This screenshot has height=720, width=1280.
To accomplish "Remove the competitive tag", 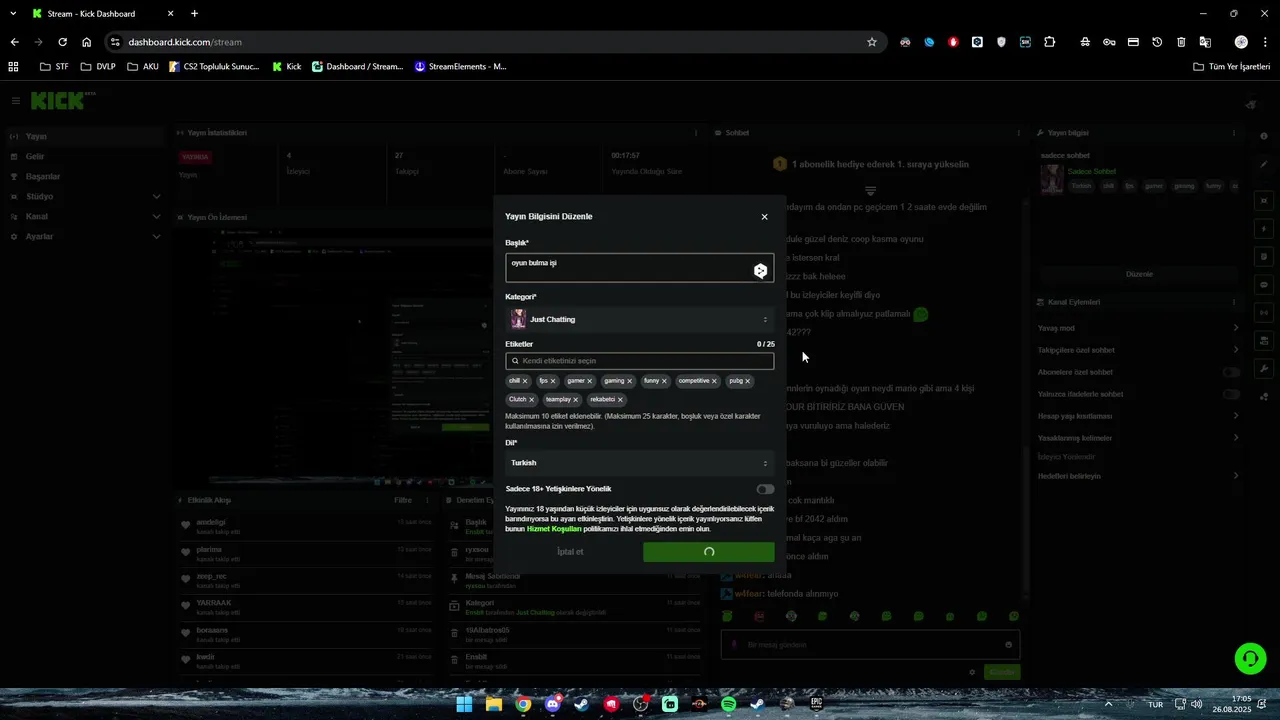I will [714, 381].
